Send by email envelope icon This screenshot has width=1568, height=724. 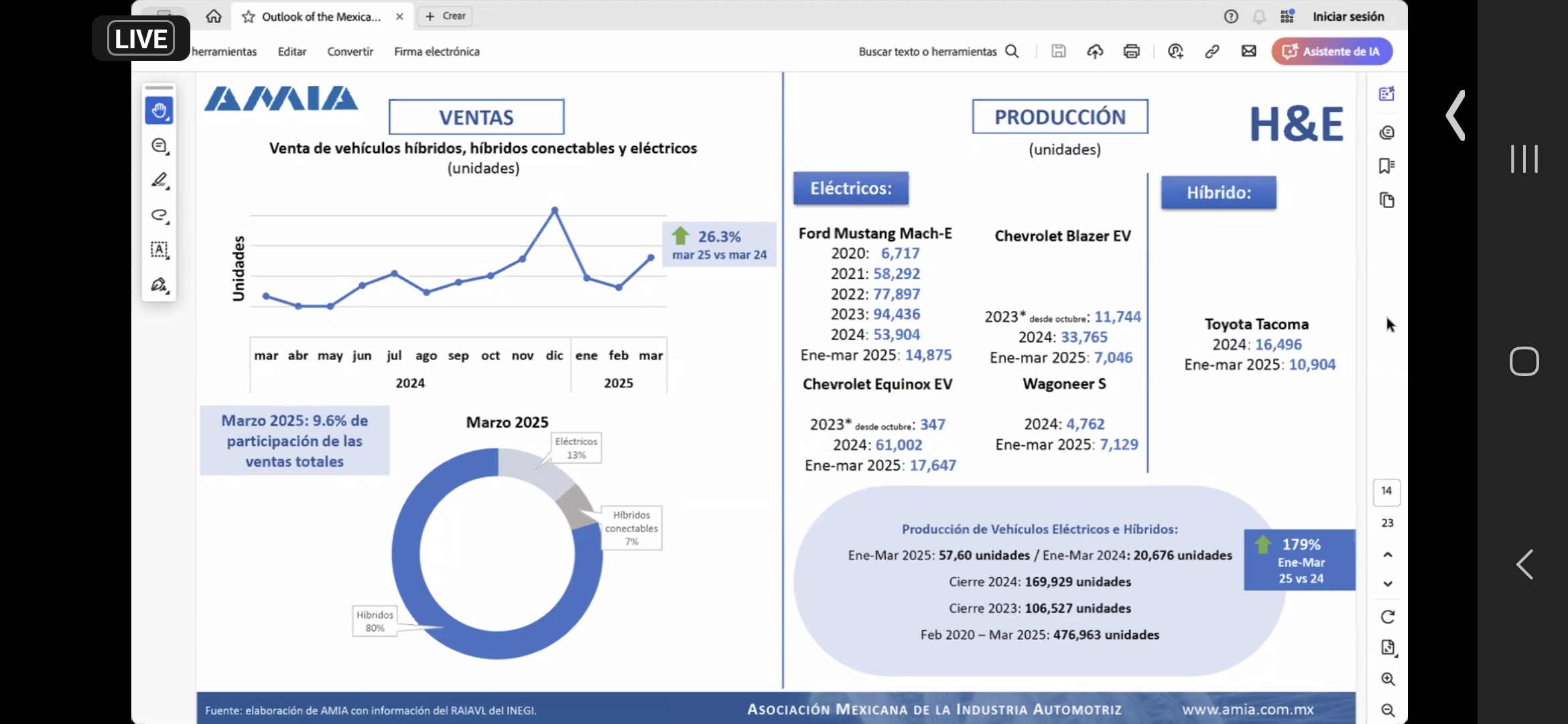1248,52
